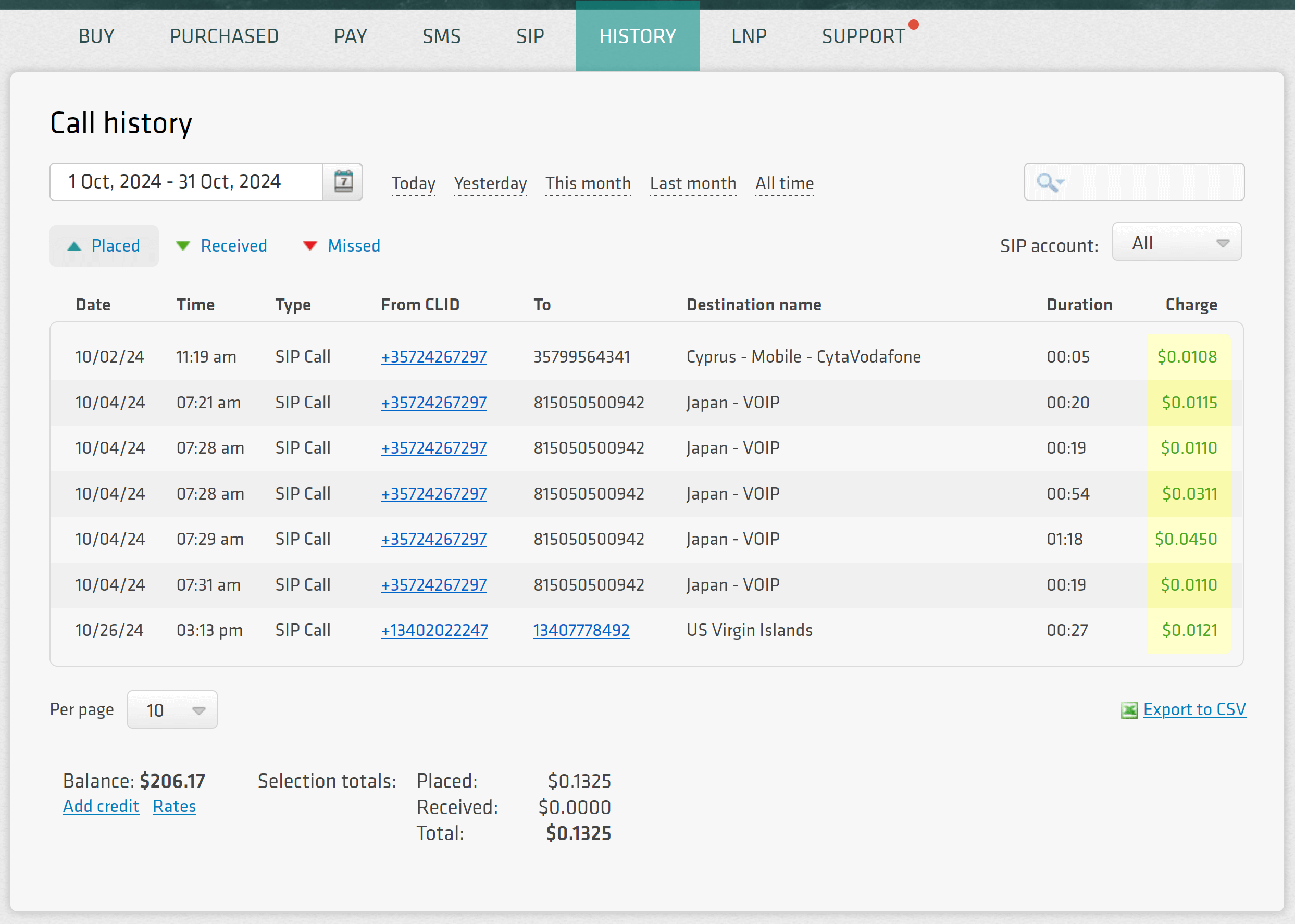Expand the Per page dropdown
Screen dimensions: 1295x924
tap(172, 709)
